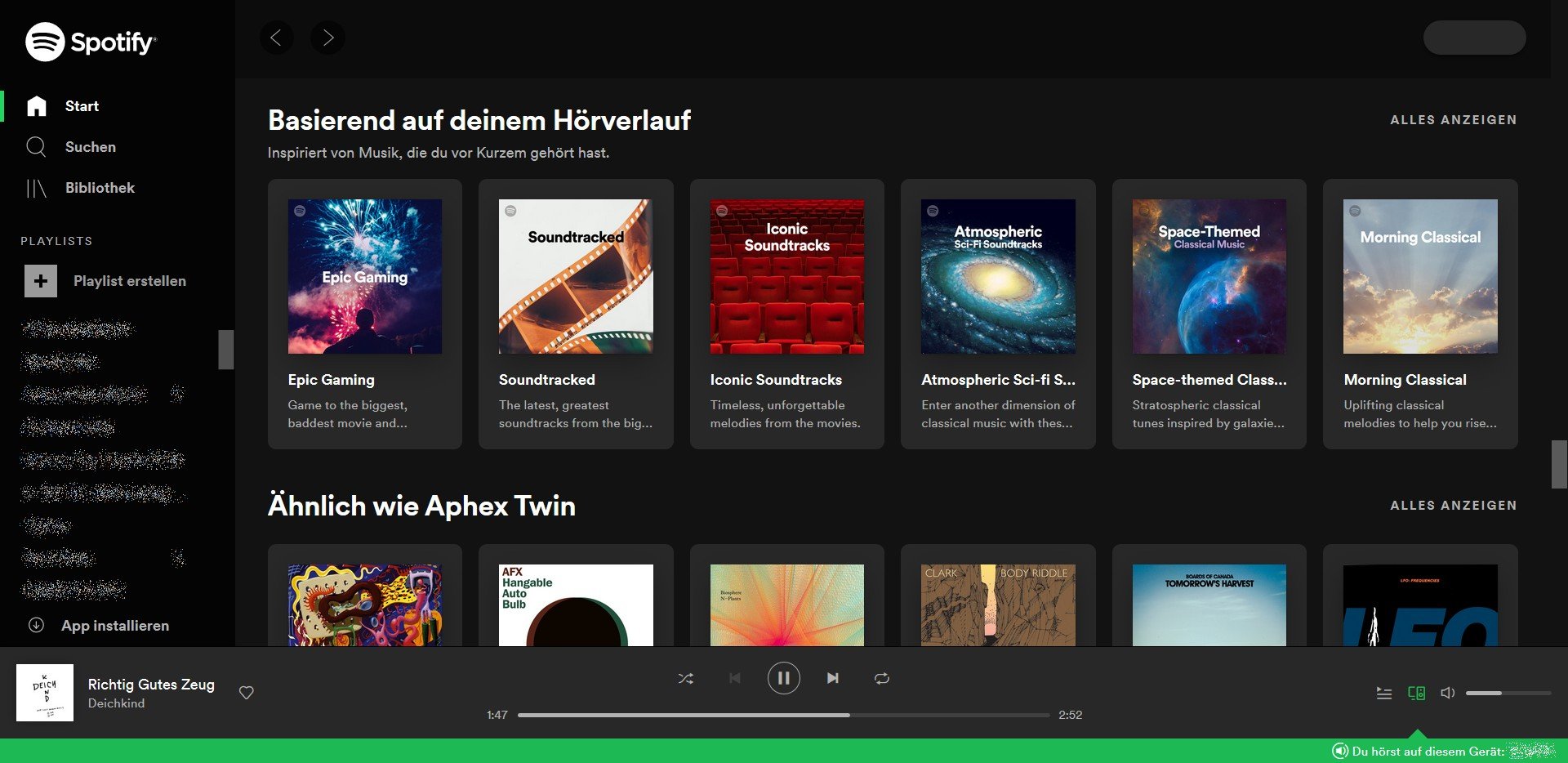This screenshot has width=1568, height=763.
Task: Open the Tomorrow's Harvest album
Action: coord(1209,605)
